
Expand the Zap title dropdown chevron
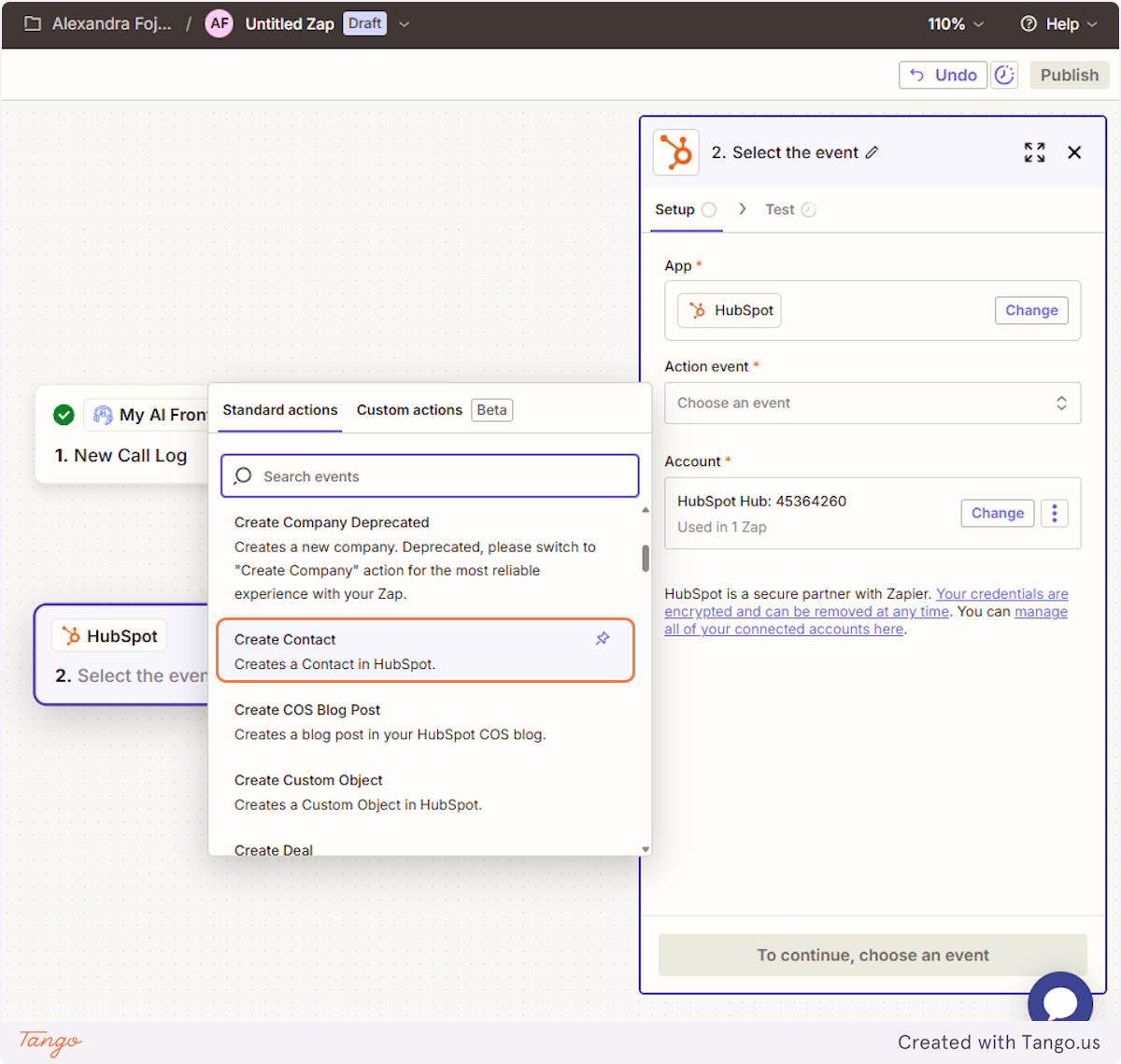point(404,24)
